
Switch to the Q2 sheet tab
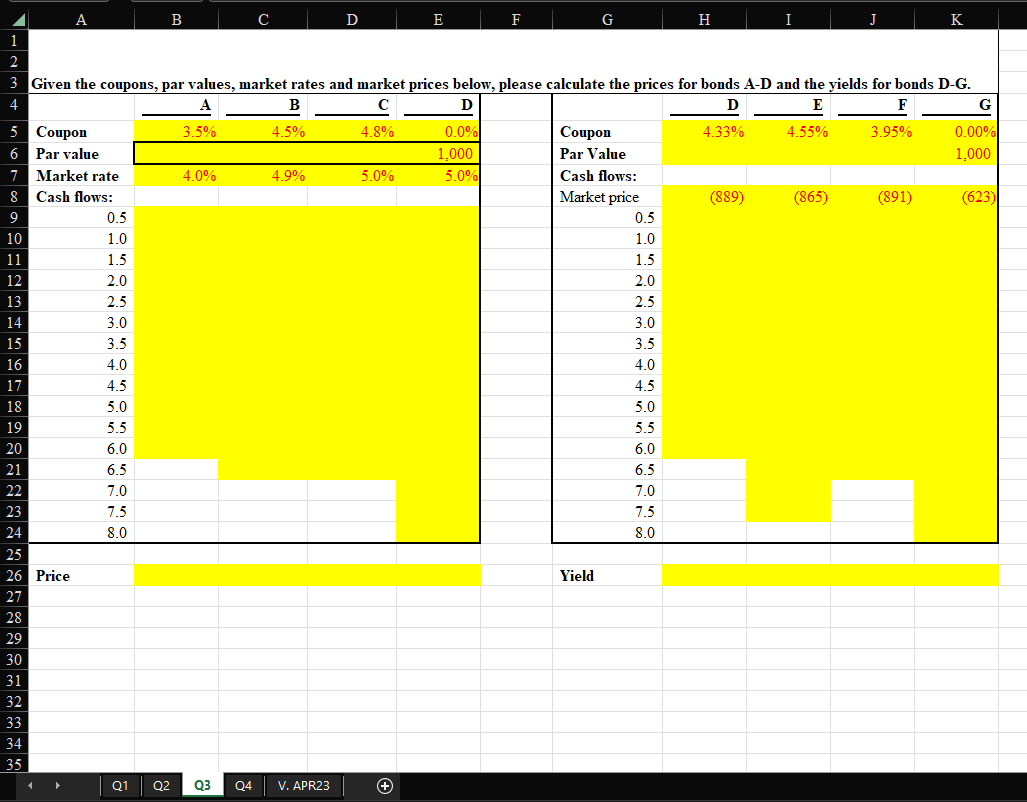161,785
